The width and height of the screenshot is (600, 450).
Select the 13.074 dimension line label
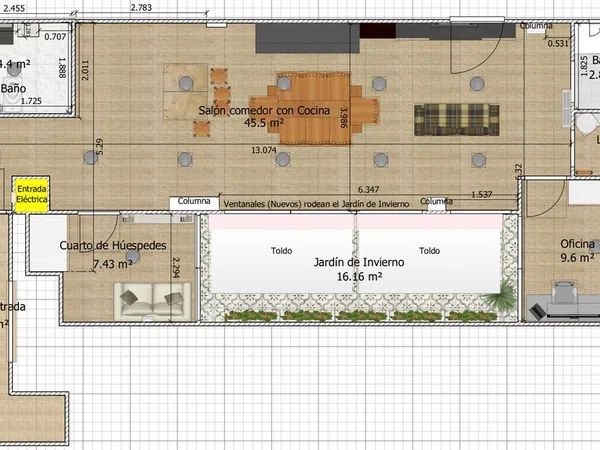click(264, 150)
